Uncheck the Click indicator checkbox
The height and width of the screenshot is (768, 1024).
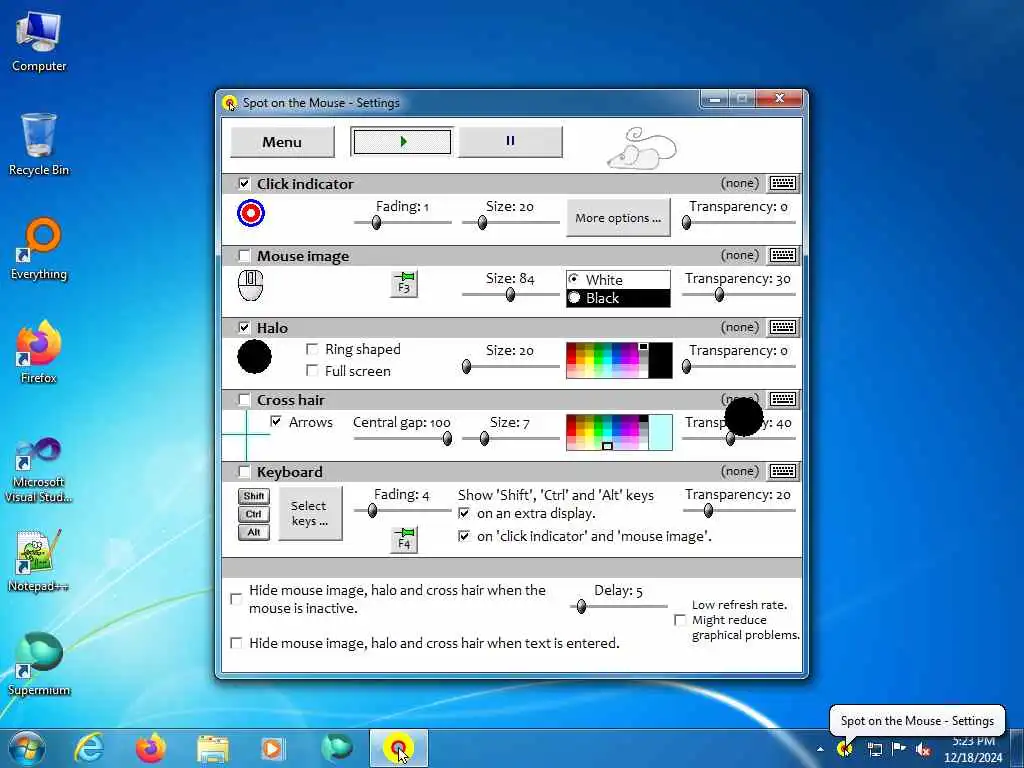point(244,184)
